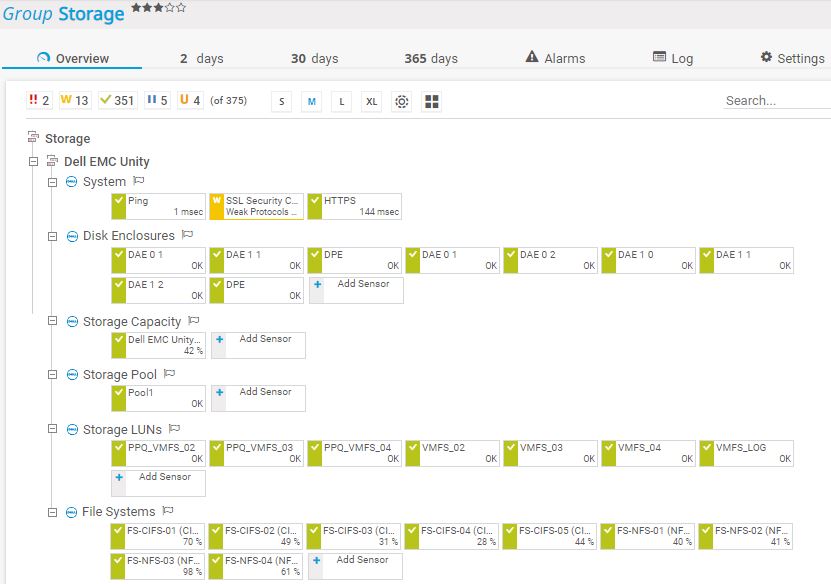The image size is (831, 584).
Task: Switch to the 30 days tab
Action: pyautogui.click(x=314, y=58)
